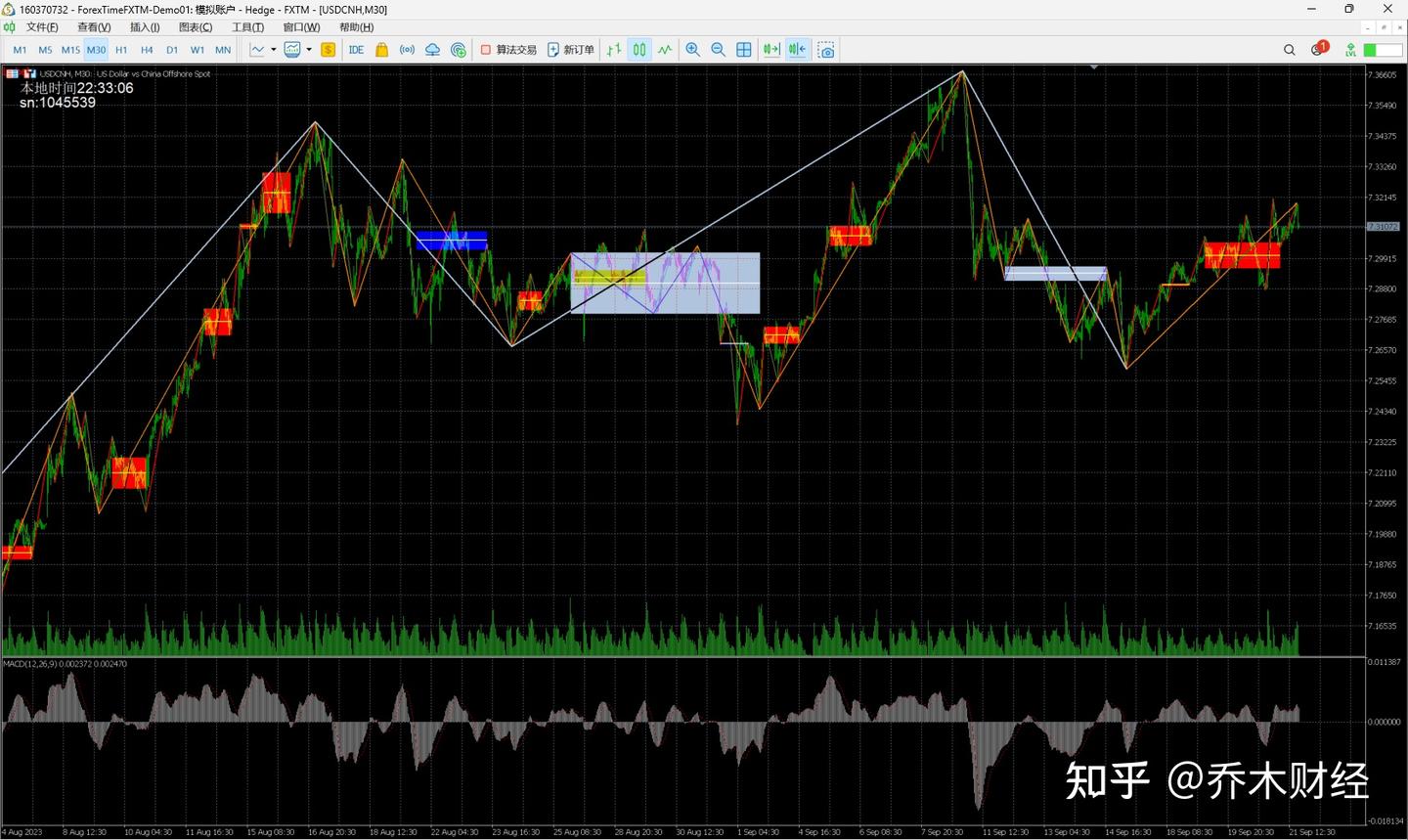1408x840 pixels.
Task: Open the Market shopping bag icon
Action: [x=382, y=50]
